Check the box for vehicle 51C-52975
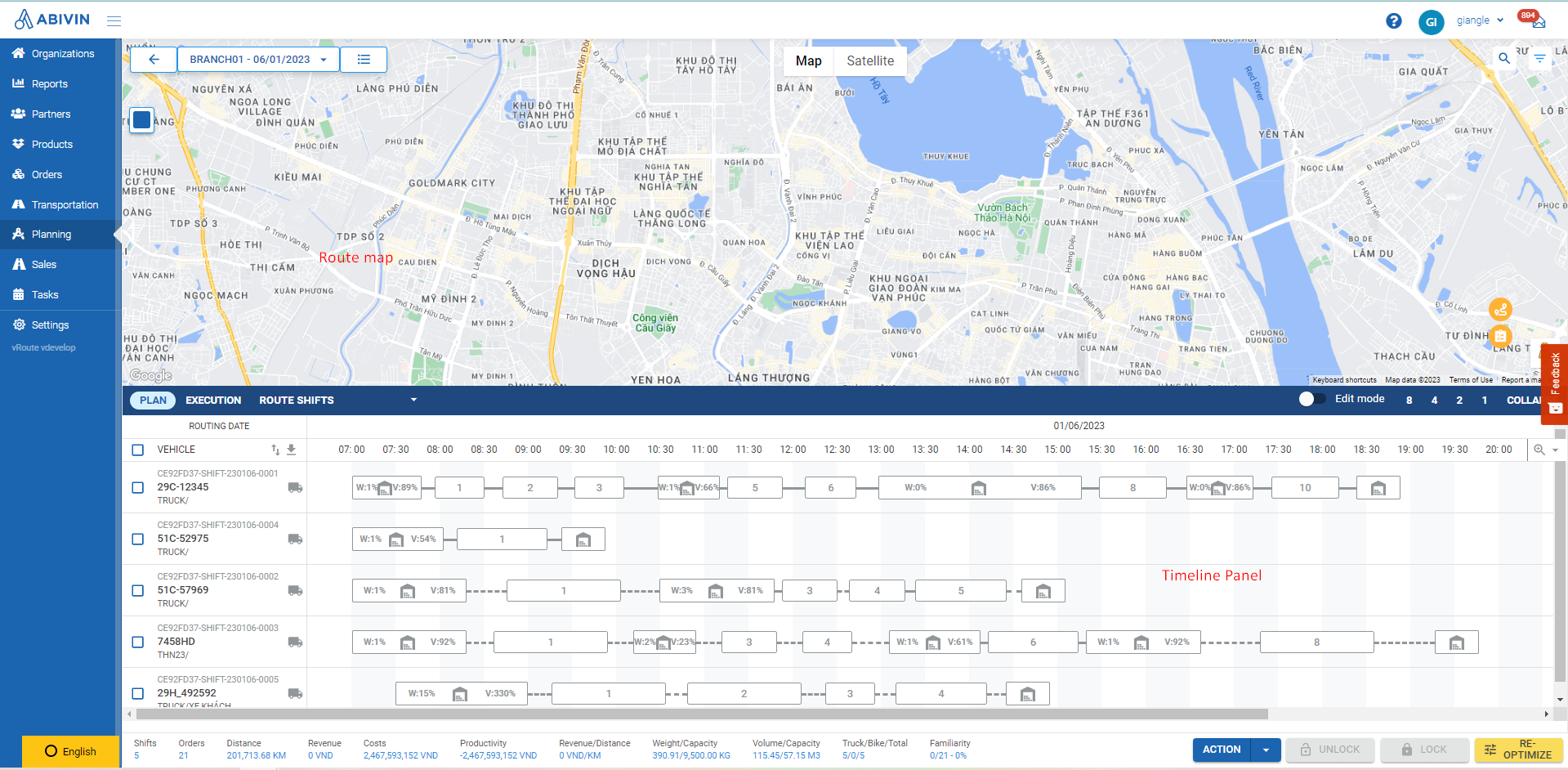1568x770 pixels. coord(138,539)
